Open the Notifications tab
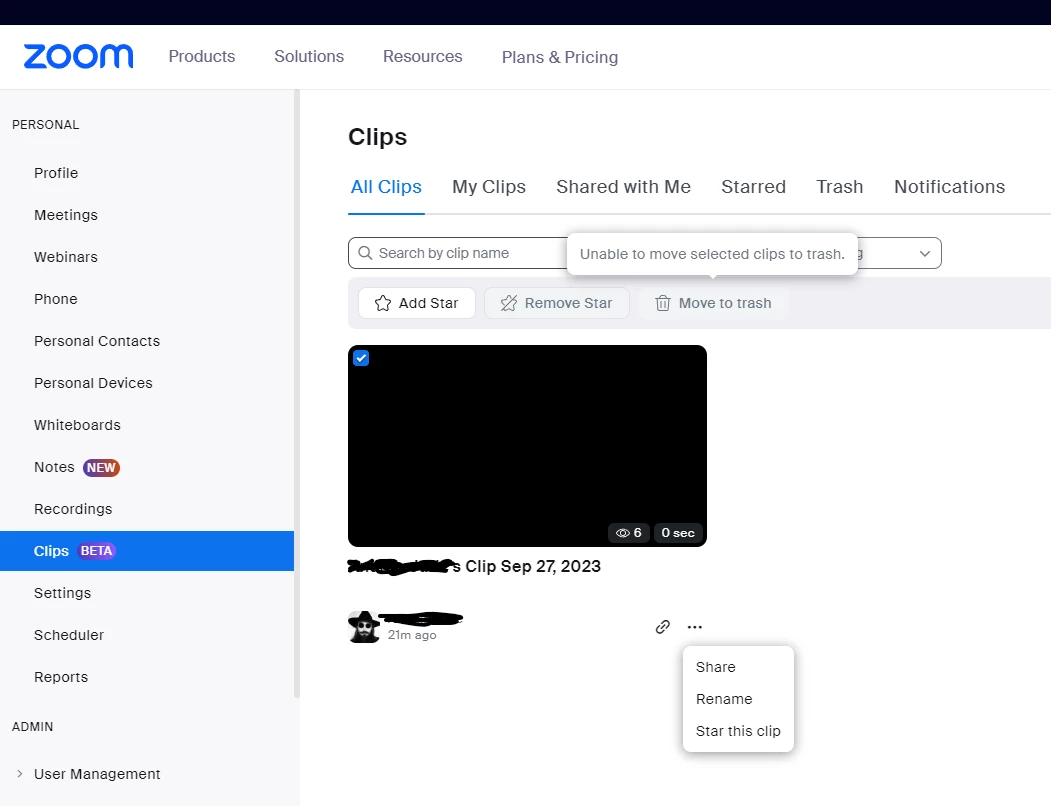Screen dimensions: 1051x806 949,187
